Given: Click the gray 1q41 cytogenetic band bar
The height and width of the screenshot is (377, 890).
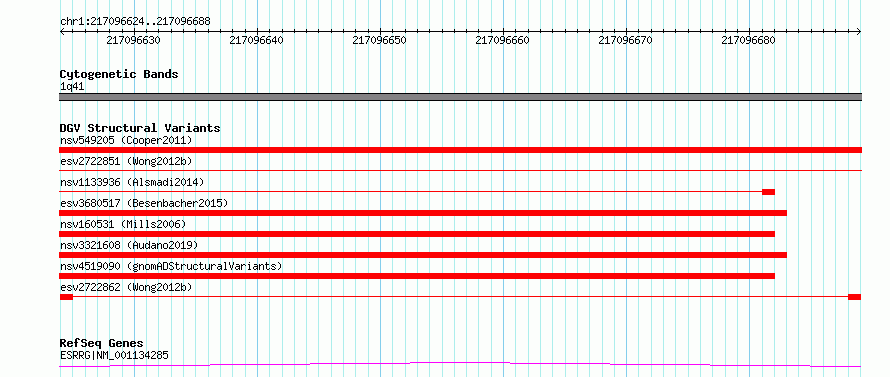Looking at the screenshot, I should pyautogui.click(x=460, y=97).
